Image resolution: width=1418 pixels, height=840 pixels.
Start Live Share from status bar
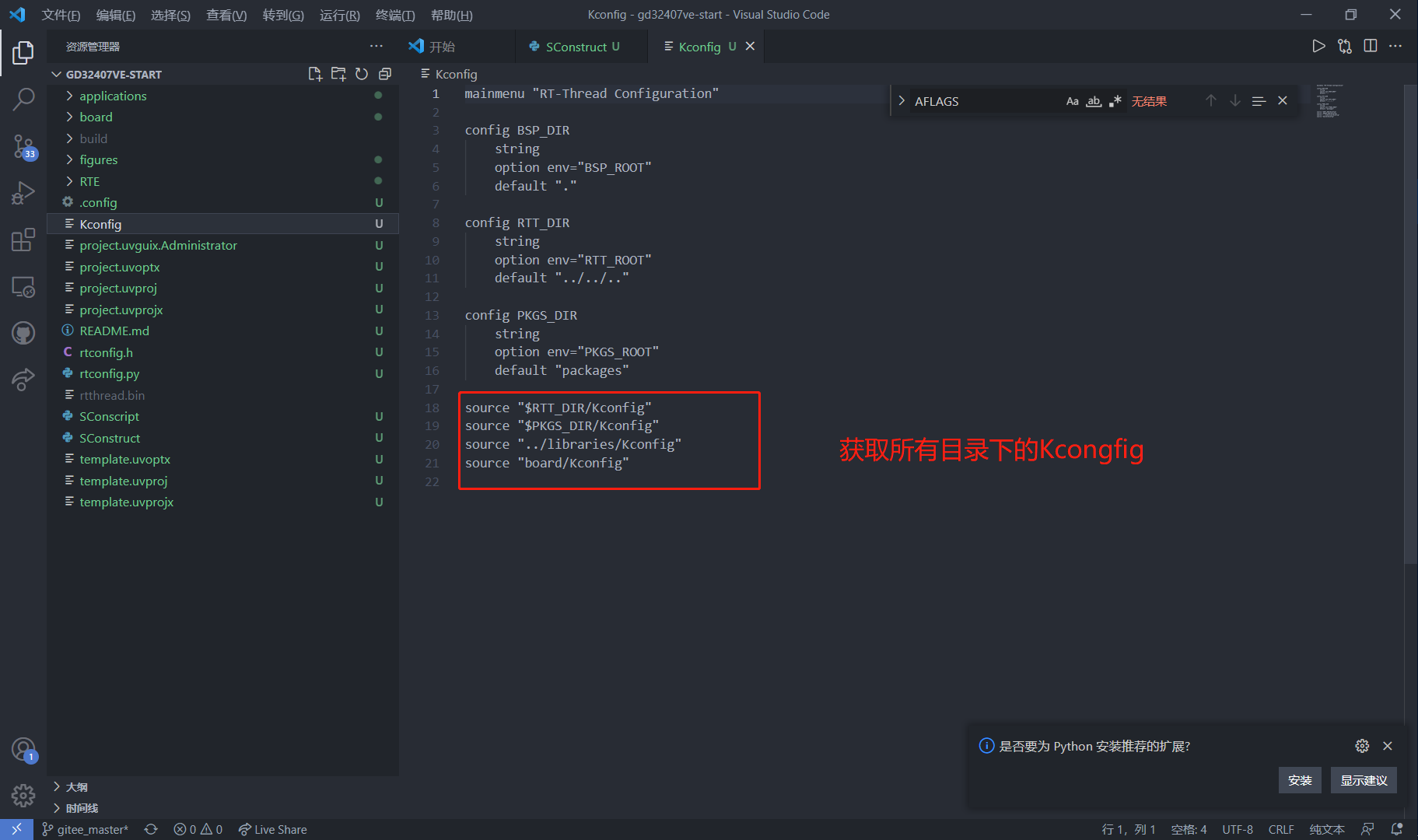click(272, 829)
